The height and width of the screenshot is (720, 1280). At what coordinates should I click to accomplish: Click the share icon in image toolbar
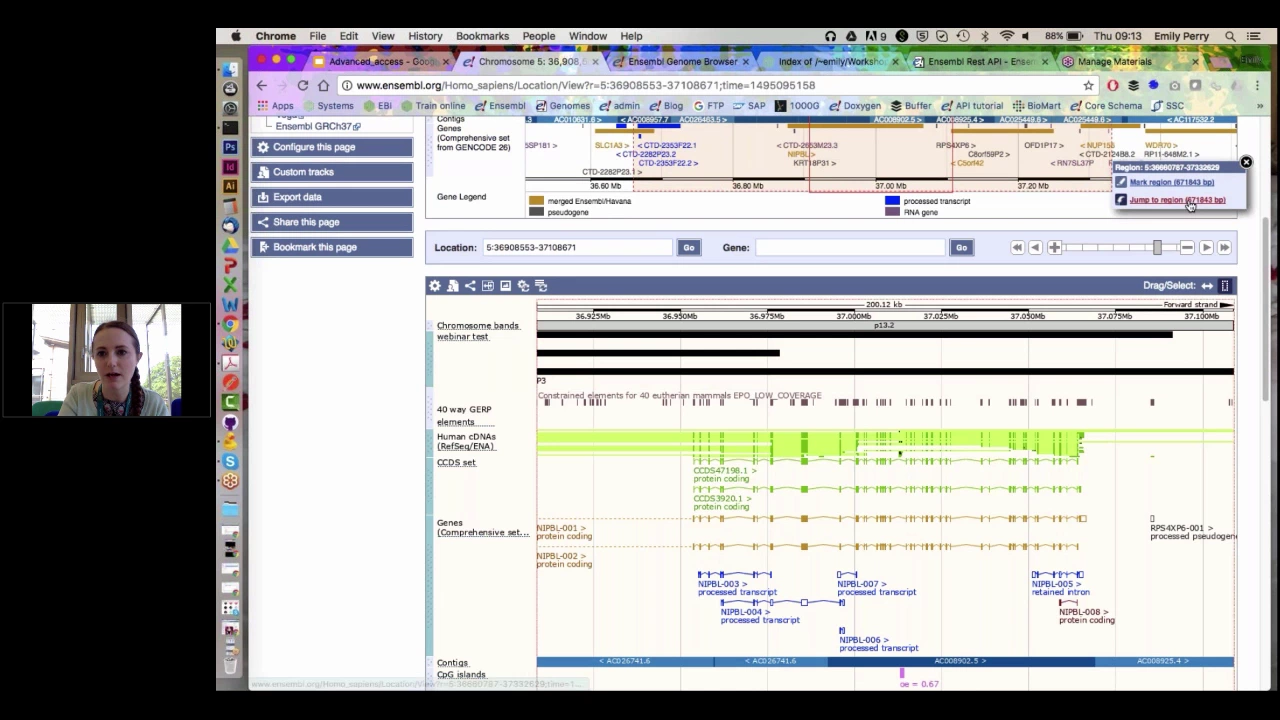[x=470, y=286]
